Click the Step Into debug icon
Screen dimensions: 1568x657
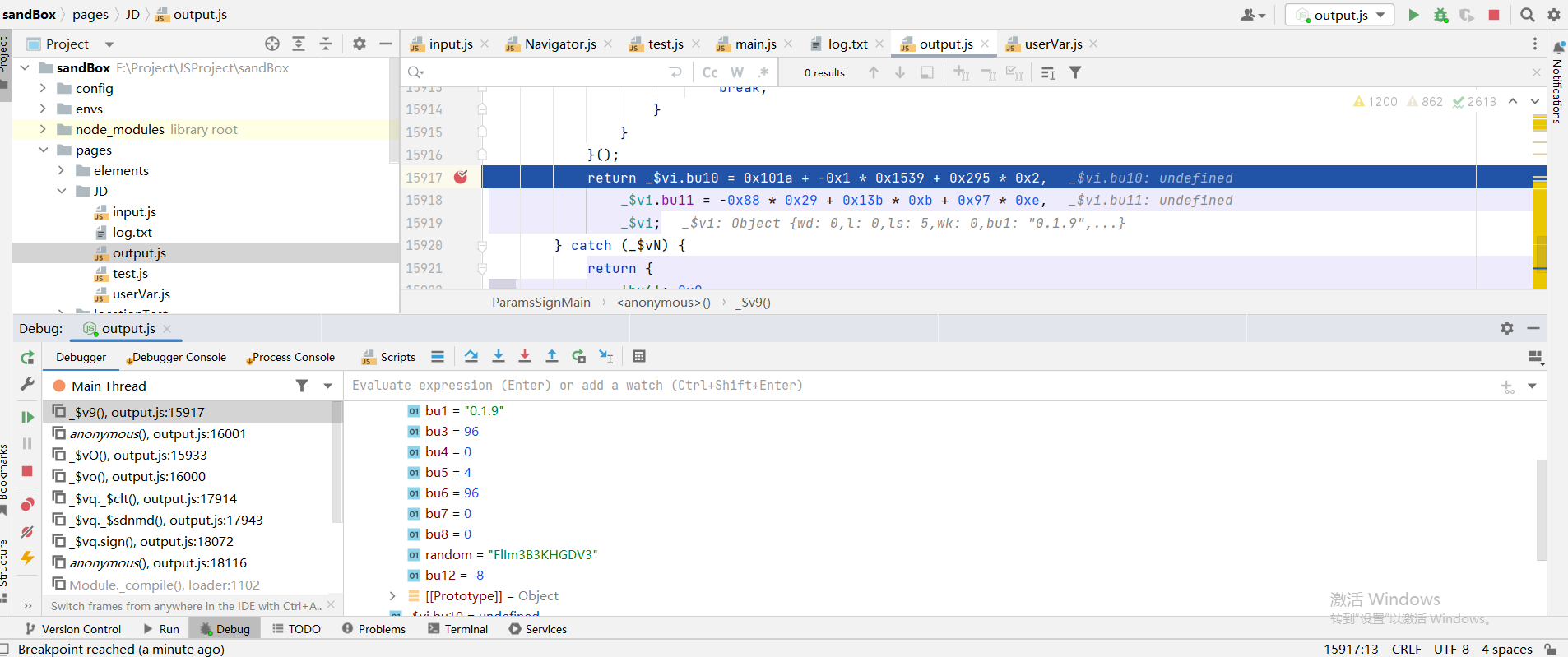[499, 356]
